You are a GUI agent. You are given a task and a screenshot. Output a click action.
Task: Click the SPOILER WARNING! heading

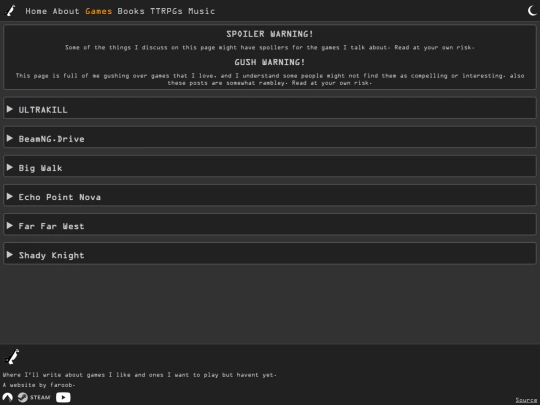tap(270, 34)
